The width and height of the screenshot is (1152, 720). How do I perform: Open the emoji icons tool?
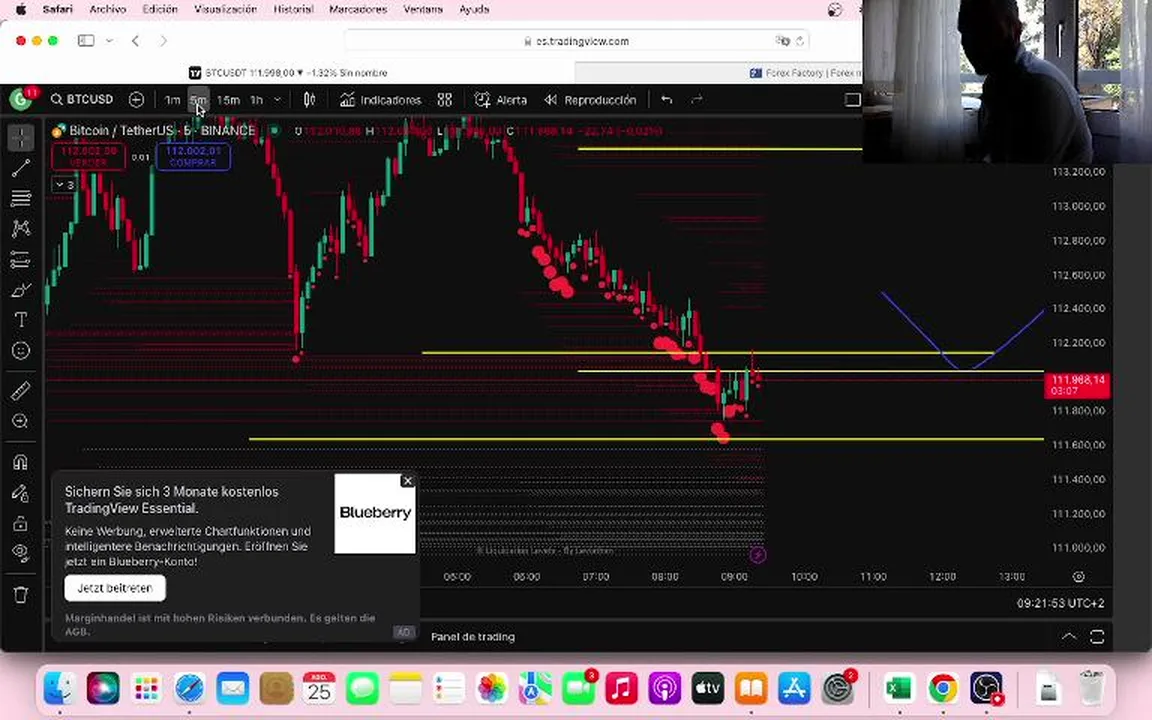[x=21, y=350]
